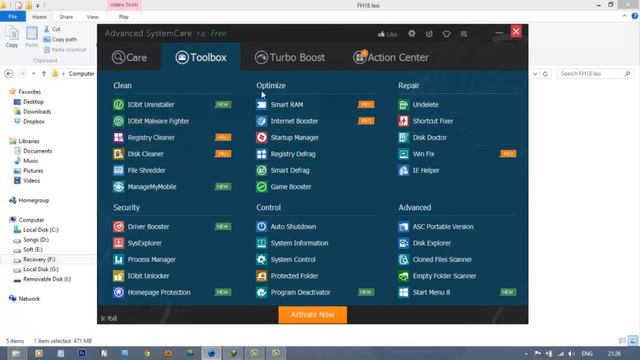Click the Activate Now button
The width and height of the screenshot is (640, 360).
point(313,315)
